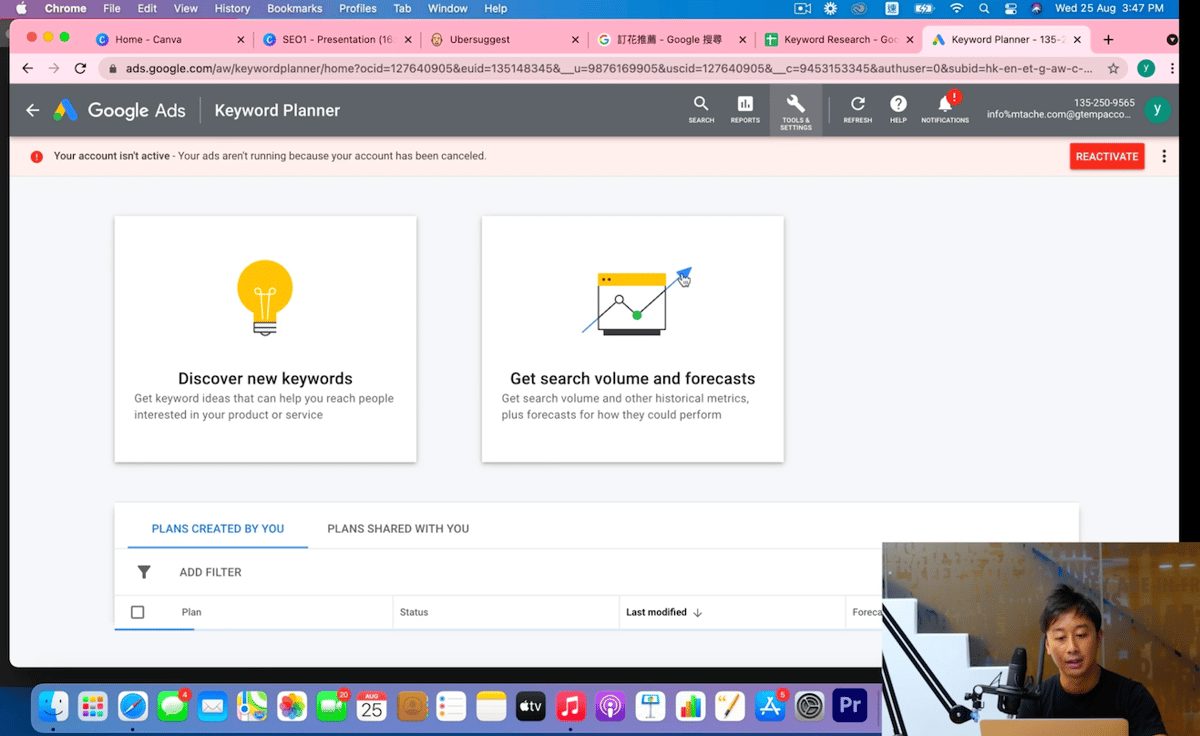Open the three-dot menu beside Reactivate
Viewport: 1200px width, 736px height.
click(1164, 157)
